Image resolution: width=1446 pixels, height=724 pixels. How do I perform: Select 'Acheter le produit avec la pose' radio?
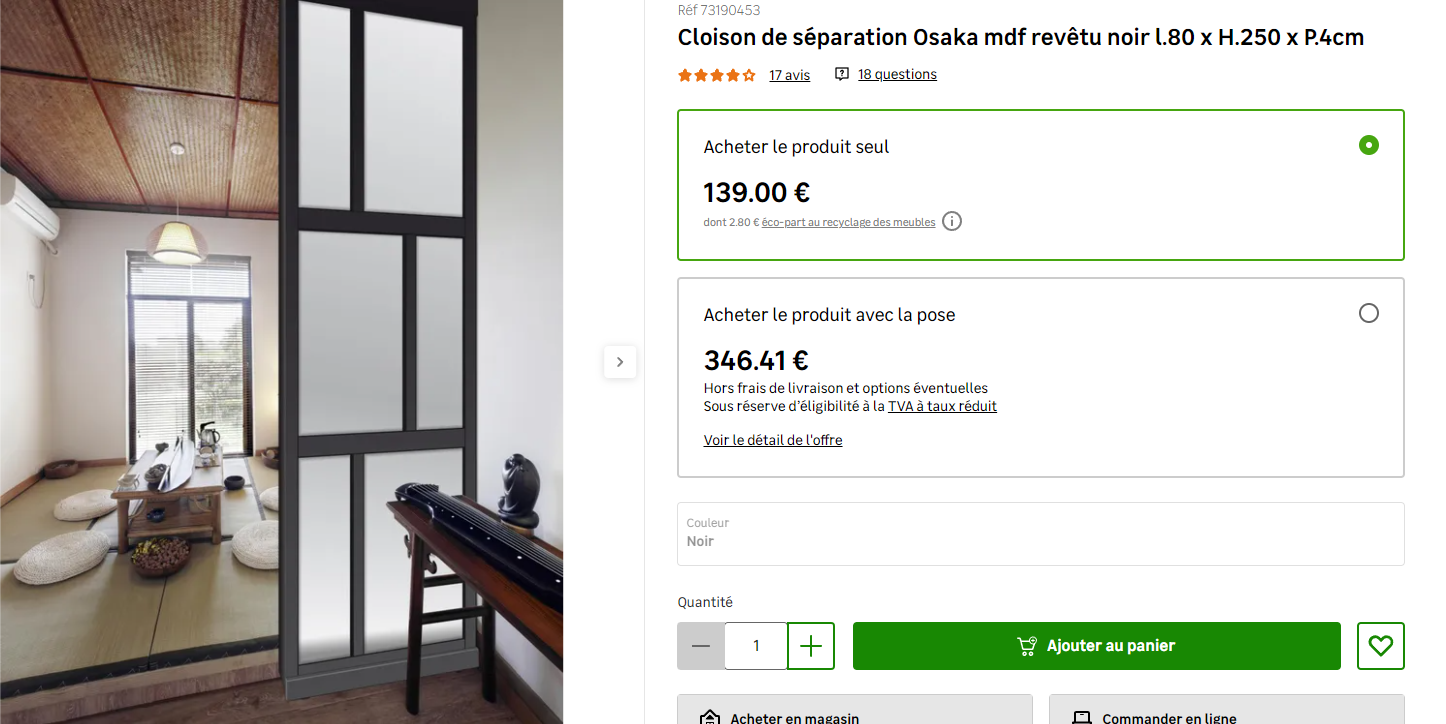[x=1368, y=313]
